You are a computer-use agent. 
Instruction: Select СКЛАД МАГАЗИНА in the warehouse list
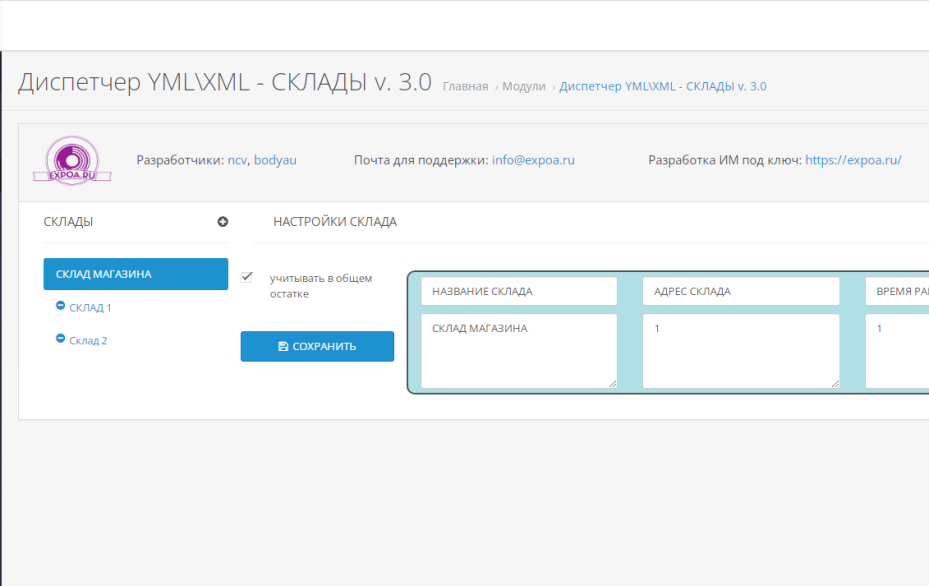point(136,274)
